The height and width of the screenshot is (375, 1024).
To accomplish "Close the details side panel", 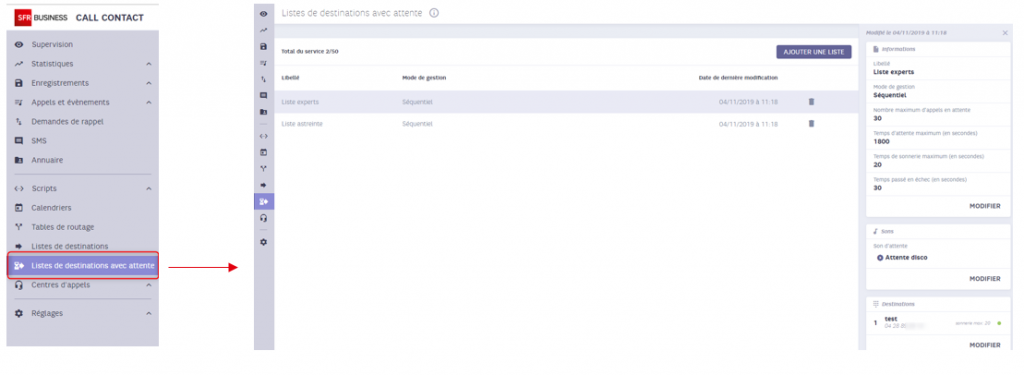I will click(x=1005, y=33).
